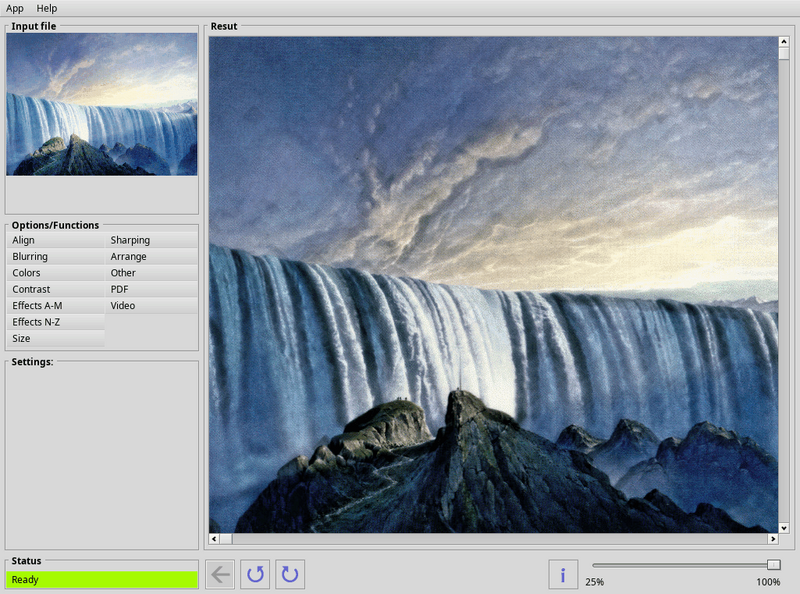Click the back arrow button
This screenshot has width=800, height=594.
point(220,575)
